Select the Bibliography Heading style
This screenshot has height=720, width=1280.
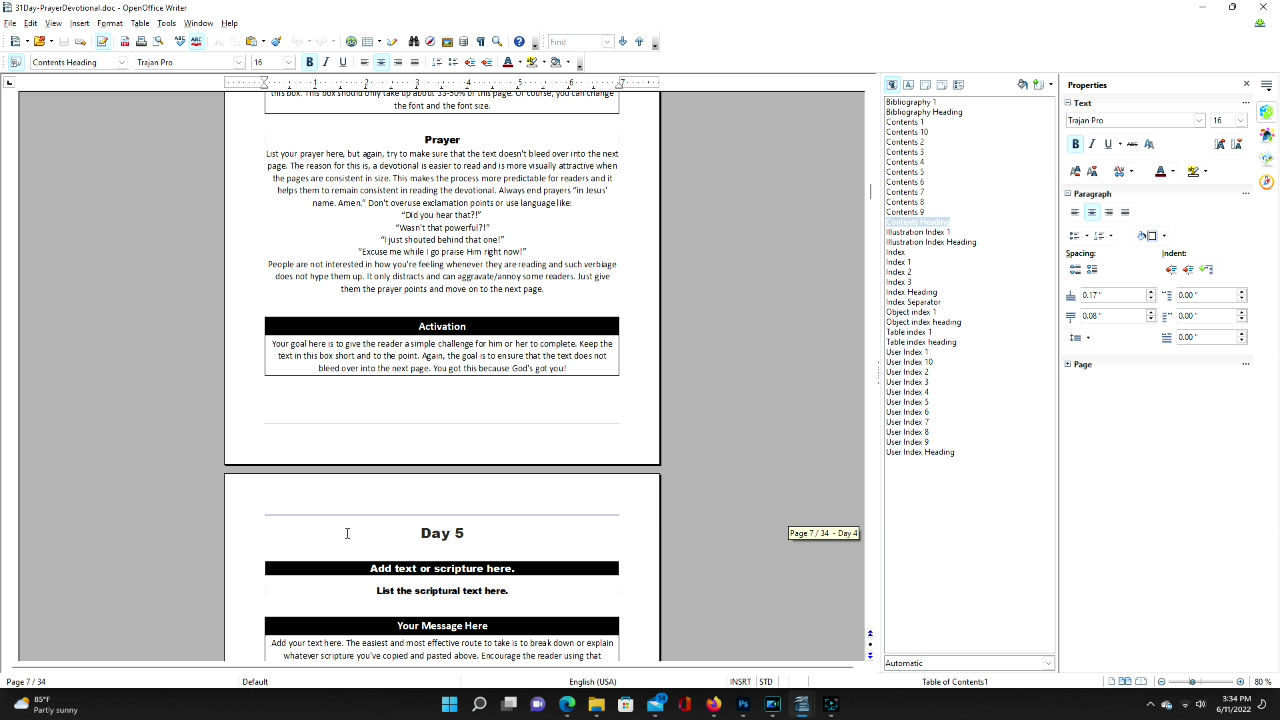924,112
